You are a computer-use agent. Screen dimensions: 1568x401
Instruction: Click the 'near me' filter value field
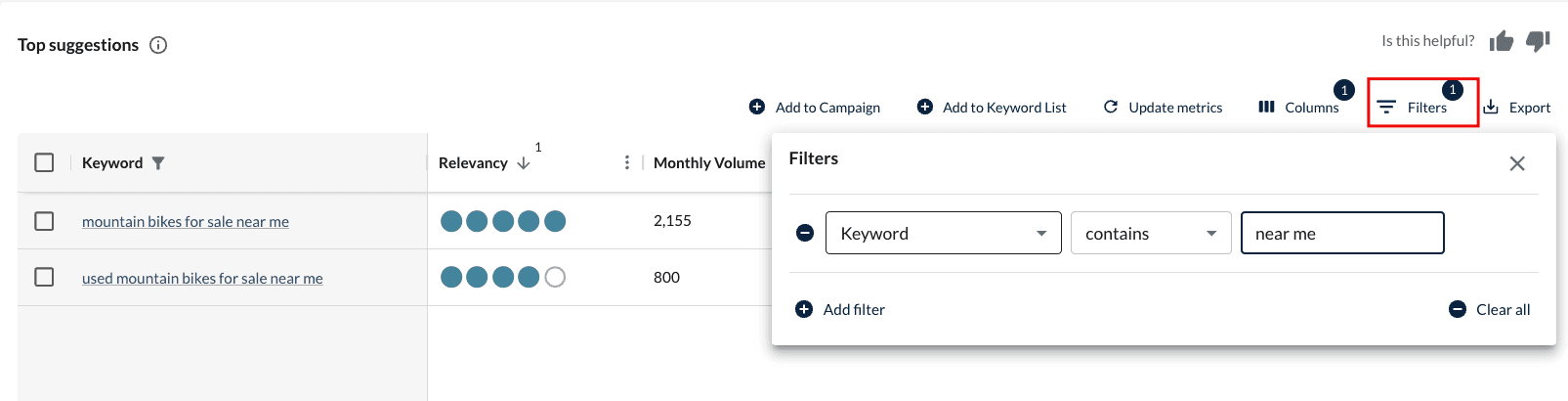(1341, 233)
